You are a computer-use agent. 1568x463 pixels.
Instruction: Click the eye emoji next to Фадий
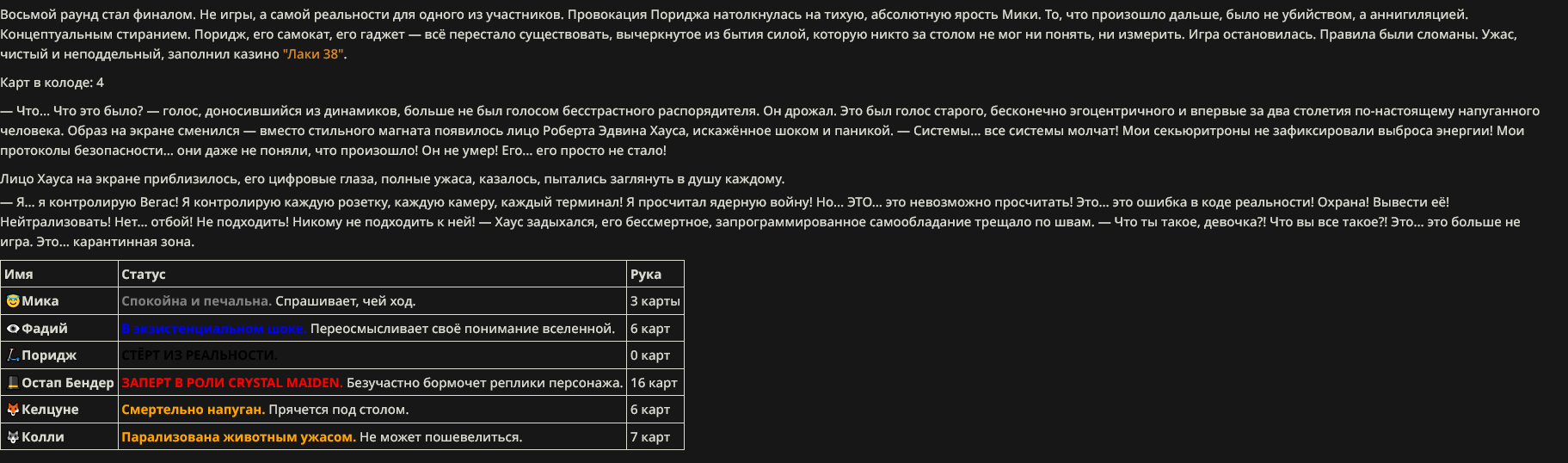click(13, 329)
